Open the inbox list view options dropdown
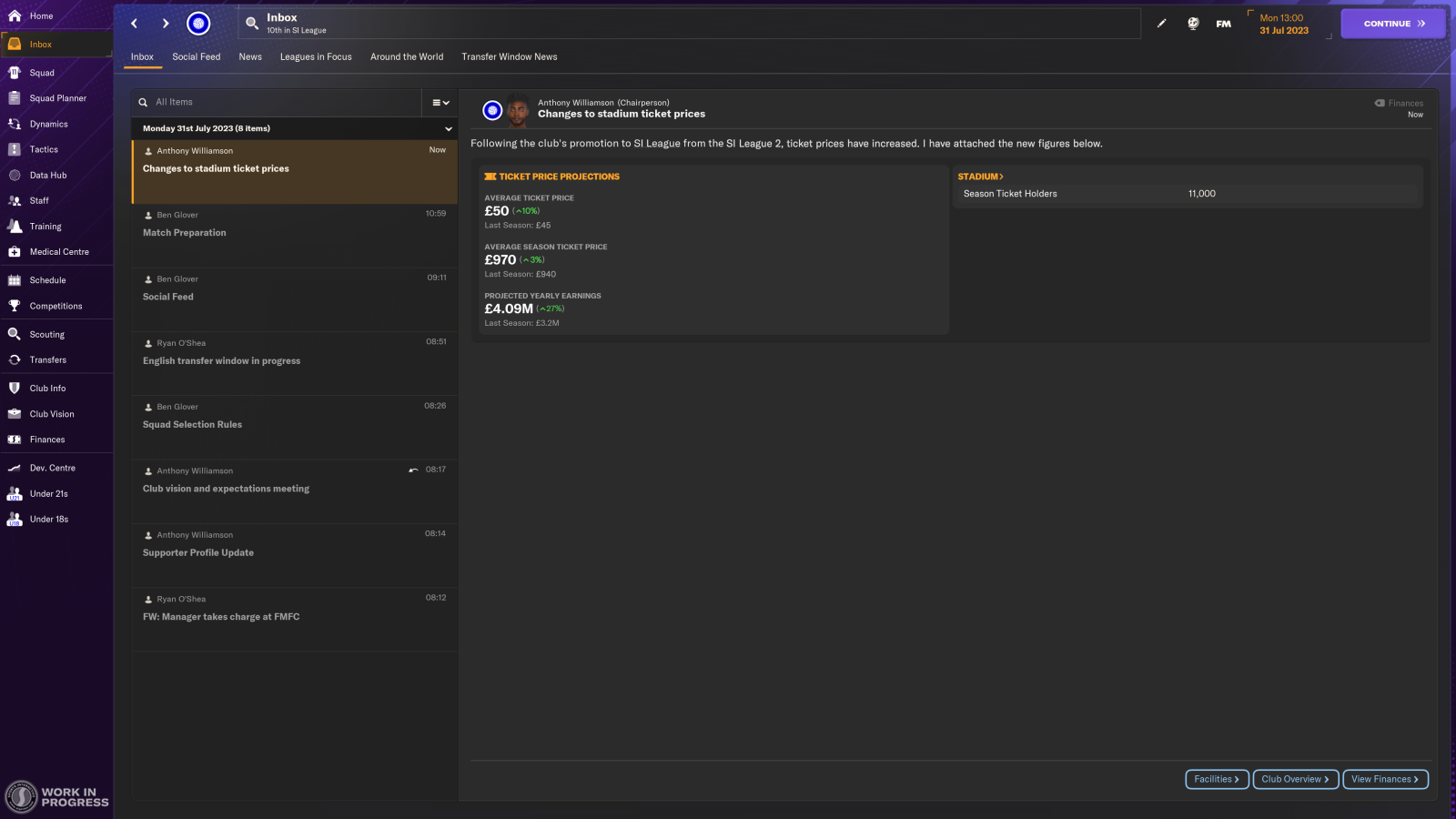 point(440,102)
